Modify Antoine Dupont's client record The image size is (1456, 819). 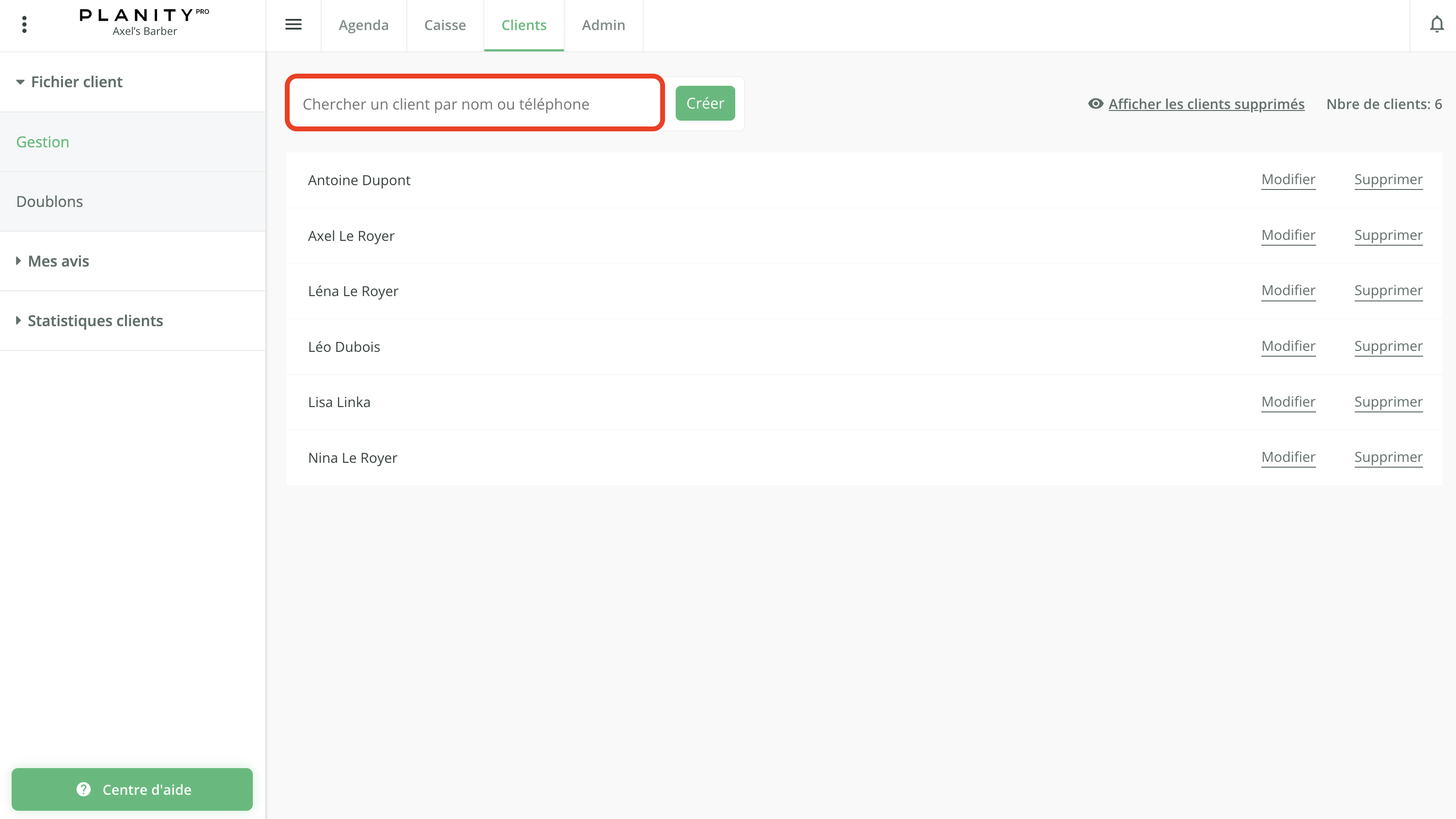pyautogui.click(x=1288, y=180)
